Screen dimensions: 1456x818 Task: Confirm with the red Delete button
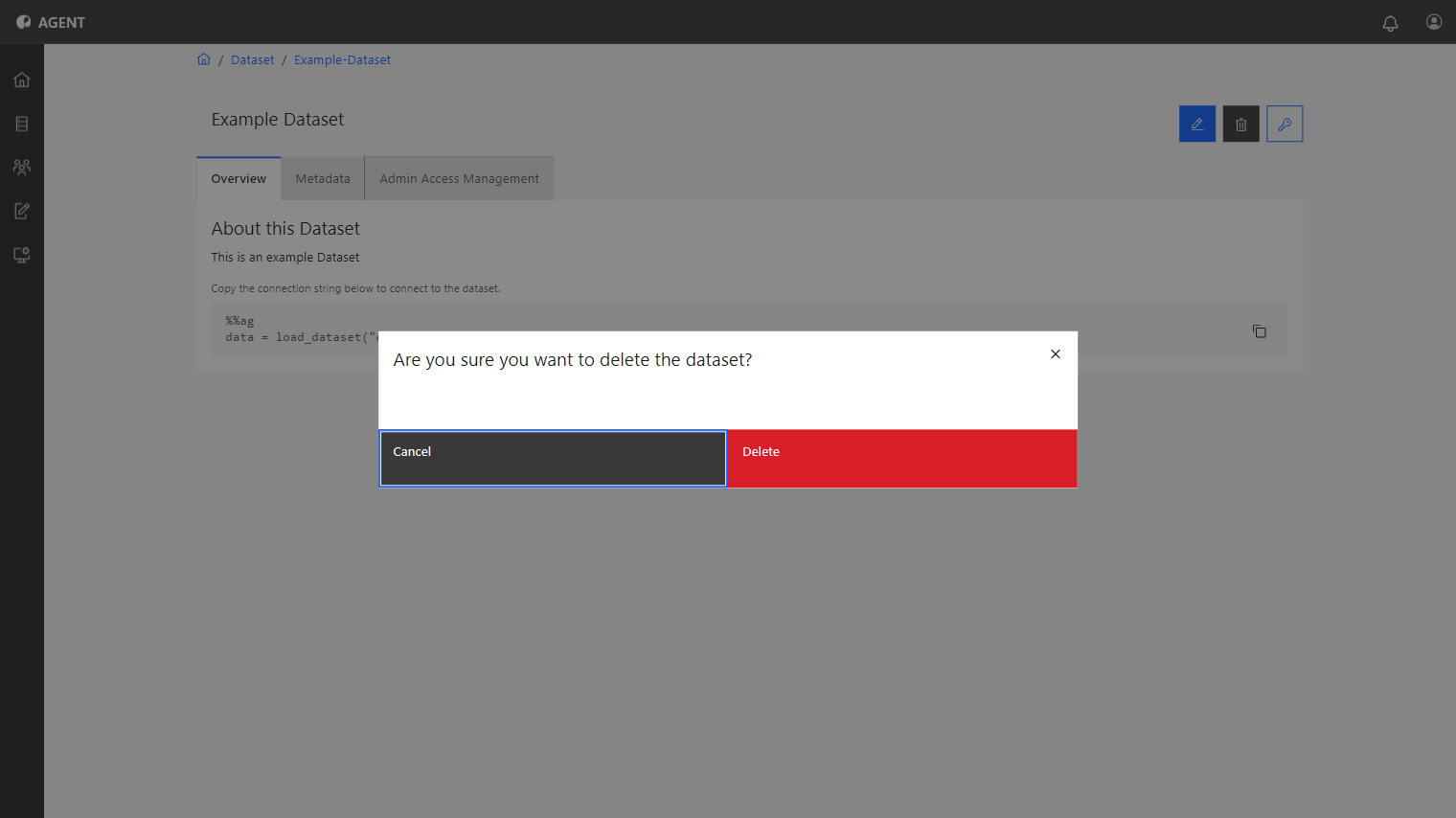point(902,459)
